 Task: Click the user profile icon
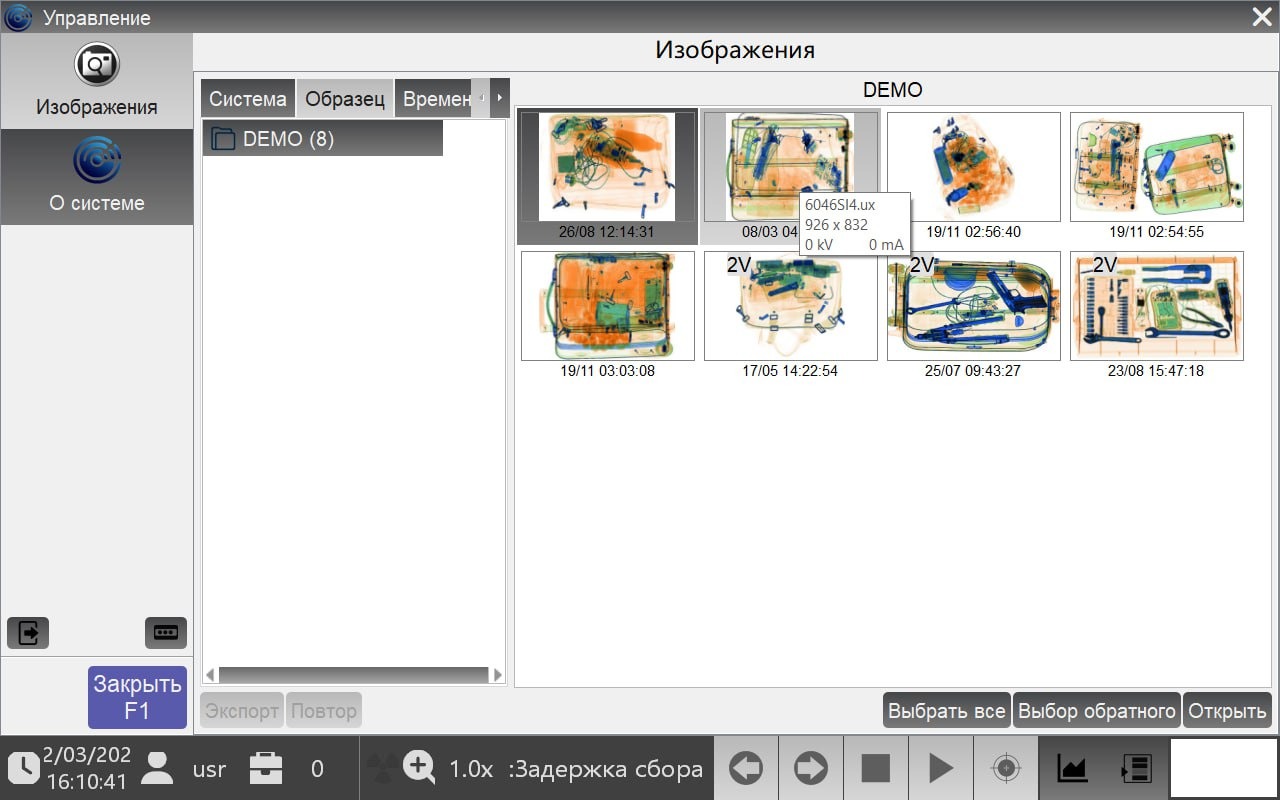point(157,768)
